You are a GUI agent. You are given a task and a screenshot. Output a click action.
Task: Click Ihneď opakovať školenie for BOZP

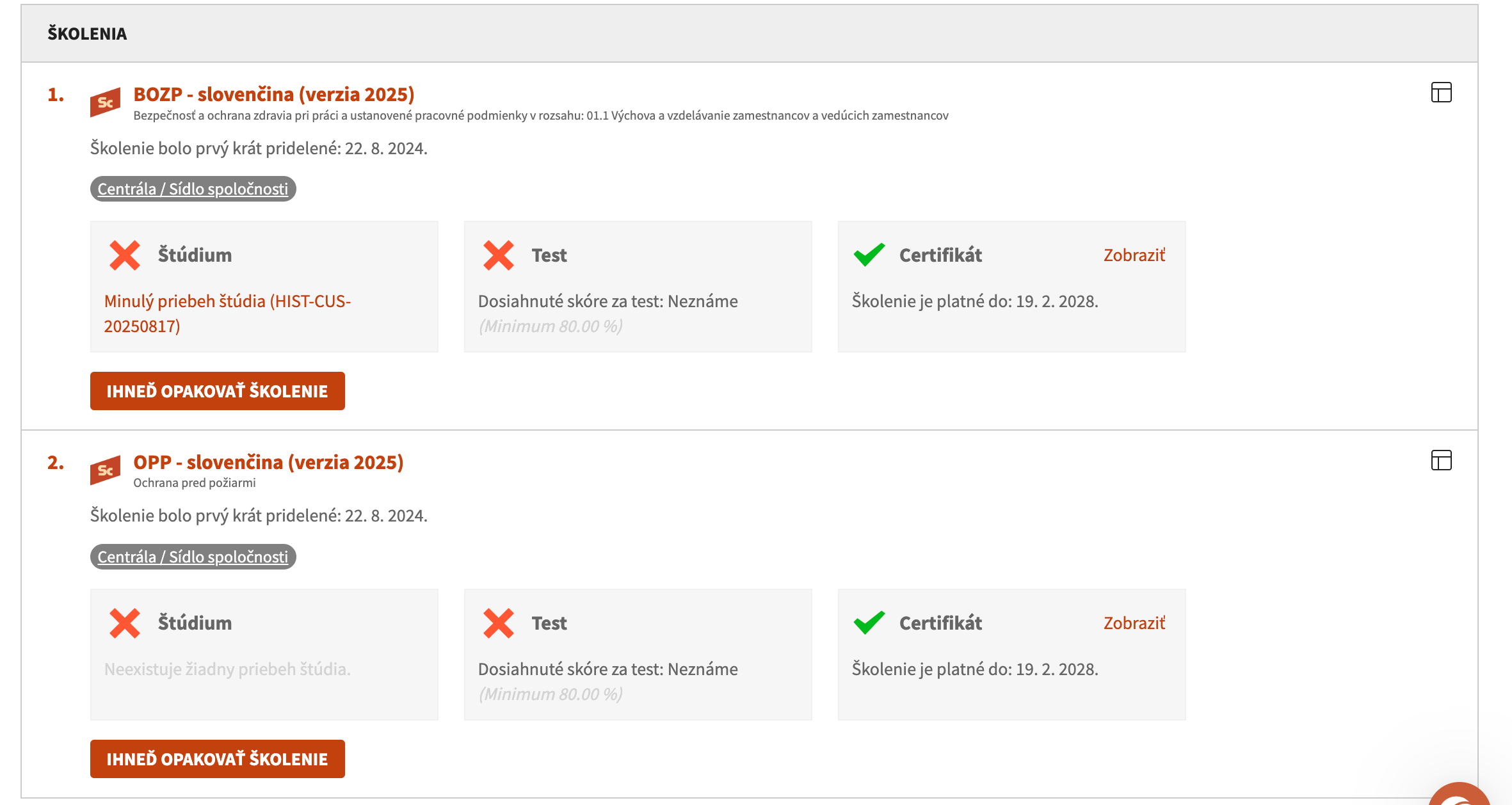coord(218,391)
